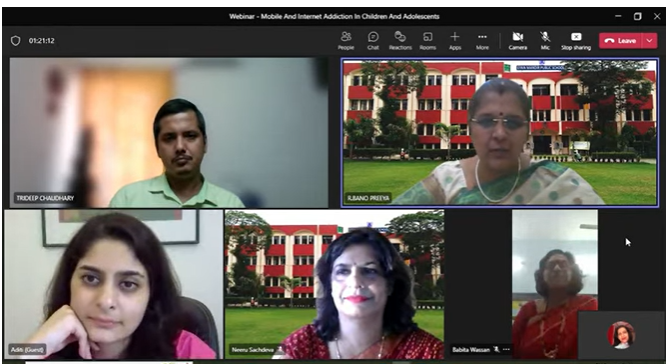Select Neeru Sachdeva's video tile
The height and width of the screenshot is (364, 666).
click(x=335, y=284)
